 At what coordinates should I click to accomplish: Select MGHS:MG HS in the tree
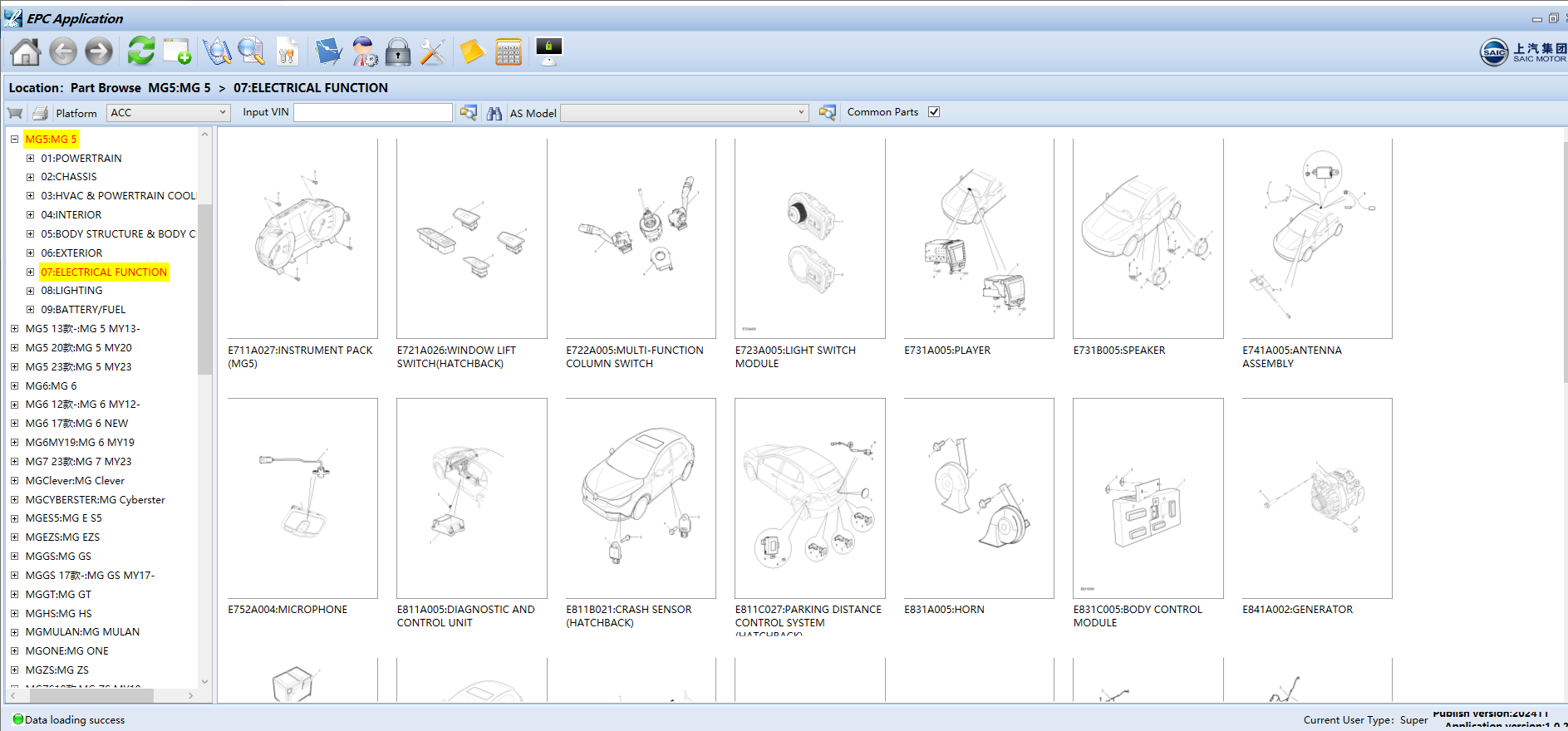click(x=58, y=614)
